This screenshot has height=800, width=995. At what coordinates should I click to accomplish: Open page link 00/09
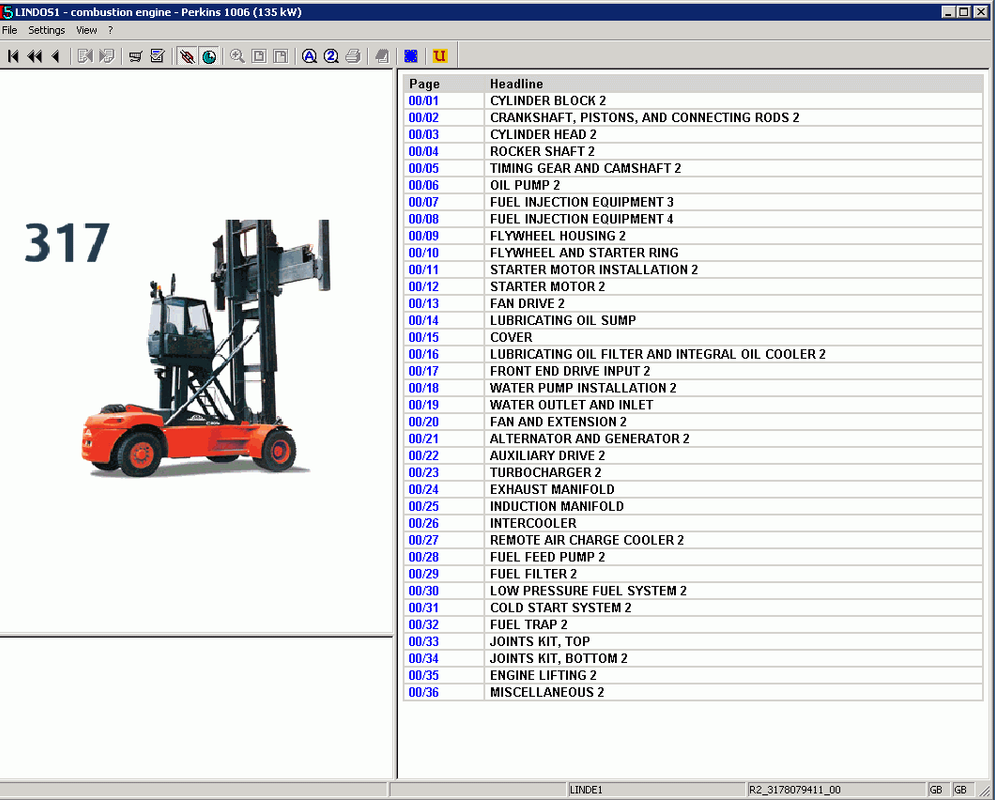click(423, 236)
